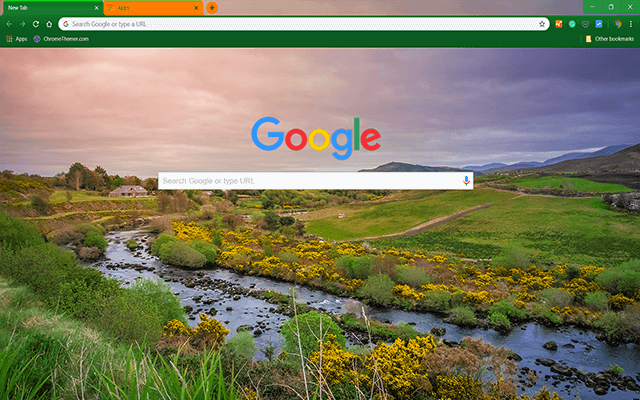The image size is (640, 400).
Task: Close the Chrome window
Action: pos(630,7)
